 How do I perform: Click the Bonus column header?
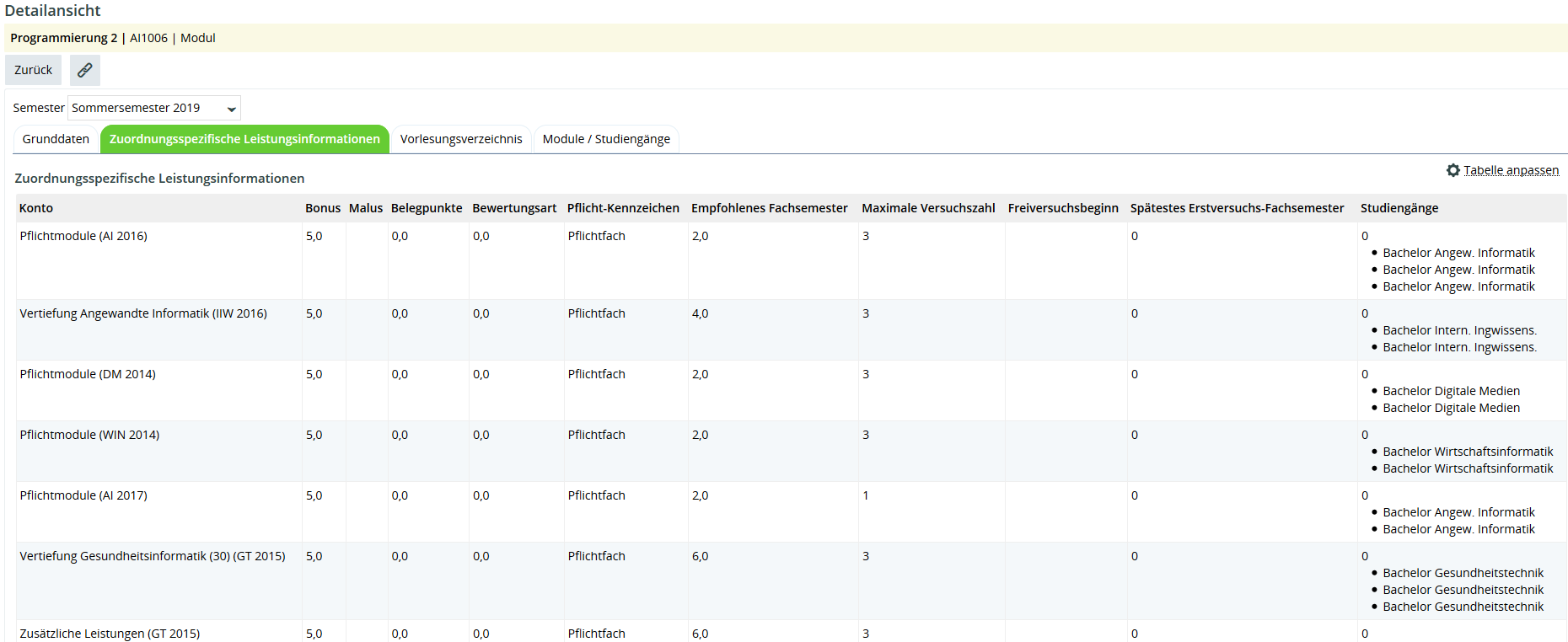(323, 208)
